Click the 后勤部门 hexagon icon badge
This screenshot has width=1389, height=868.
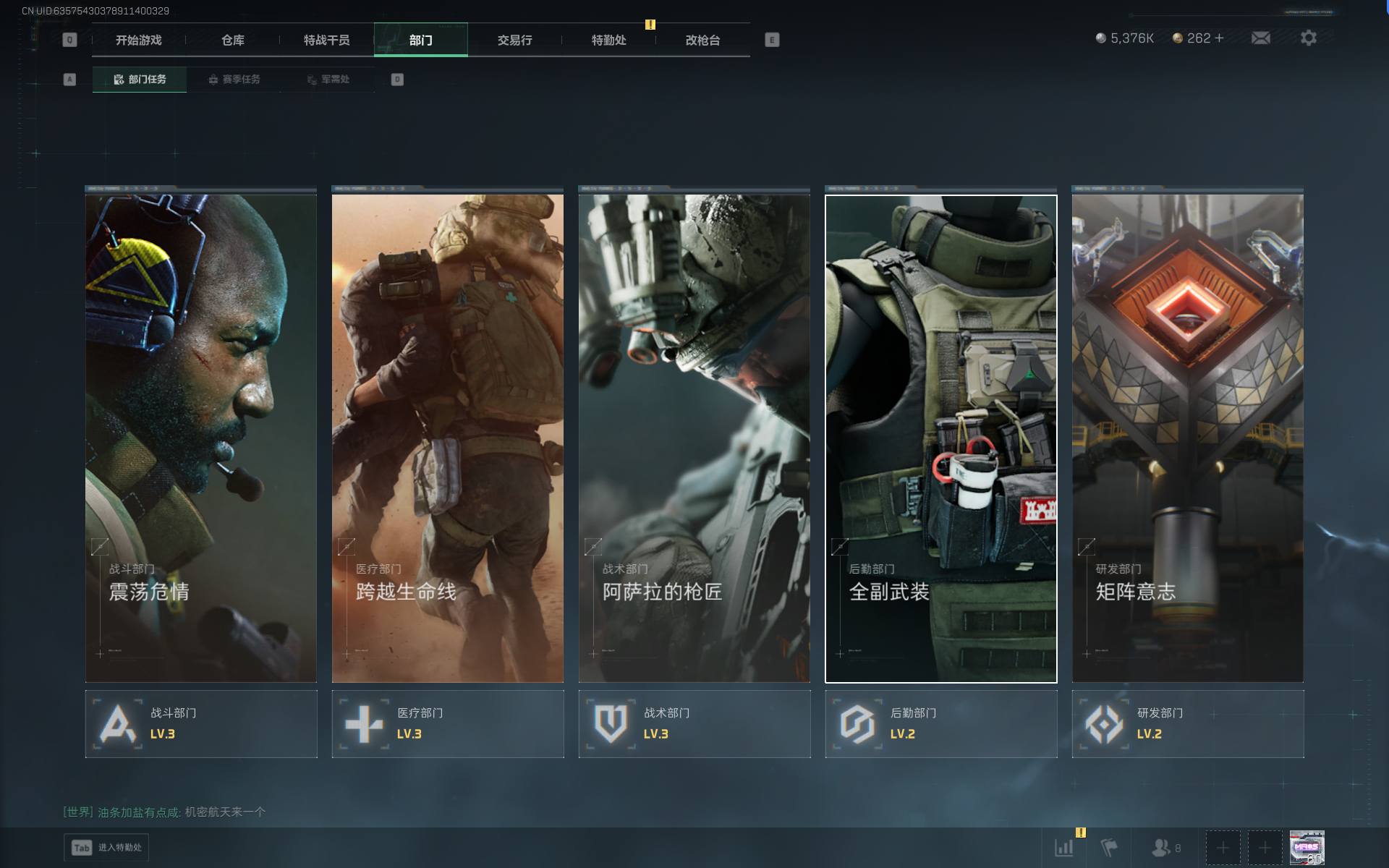[857, 723]
